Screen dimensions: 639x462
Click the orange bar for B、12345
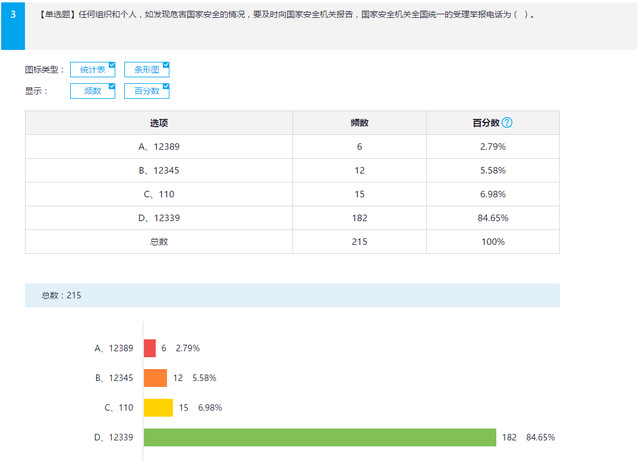click(x=155, y=378)
